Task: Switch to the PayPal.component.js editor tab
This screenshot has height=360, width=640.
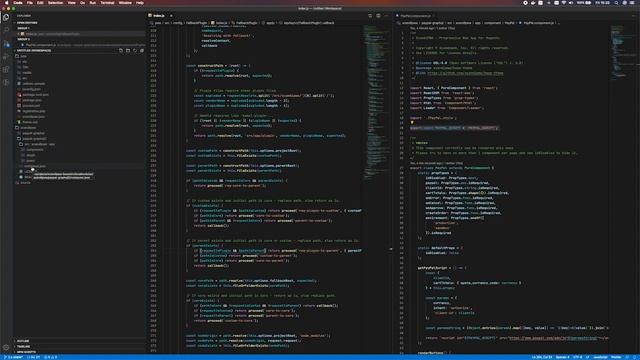Action: tap(415, 16)
